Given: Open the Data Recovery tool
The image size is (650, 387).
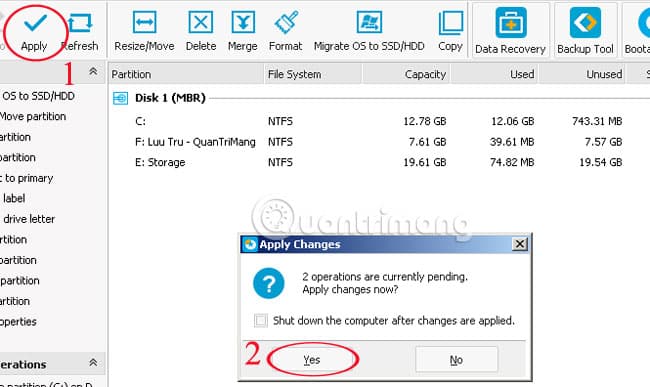Looking at the screenshot, I should (511, 23).
